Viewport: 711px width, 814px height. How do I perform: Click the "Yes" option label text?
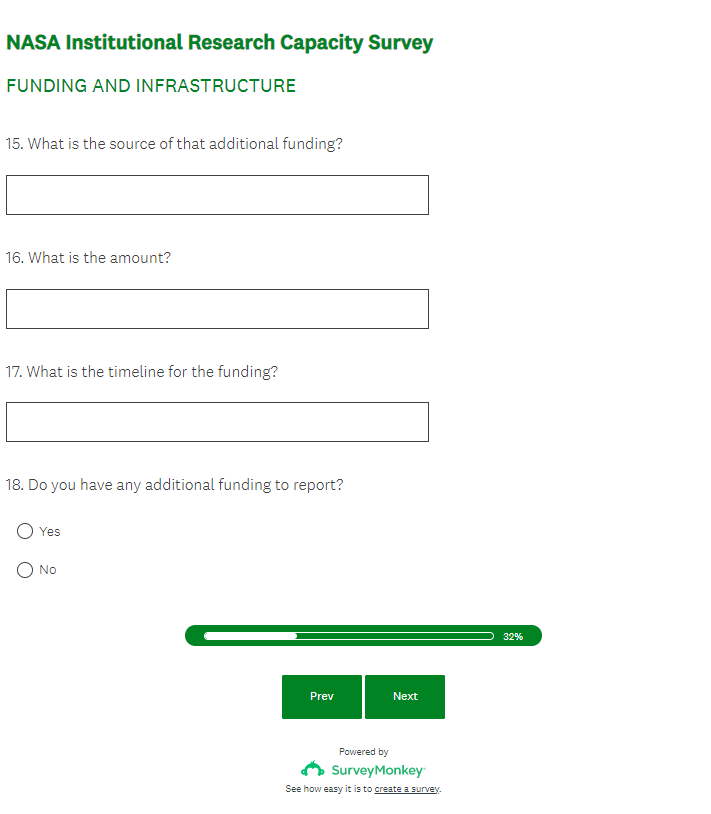(x=50, y=532)
